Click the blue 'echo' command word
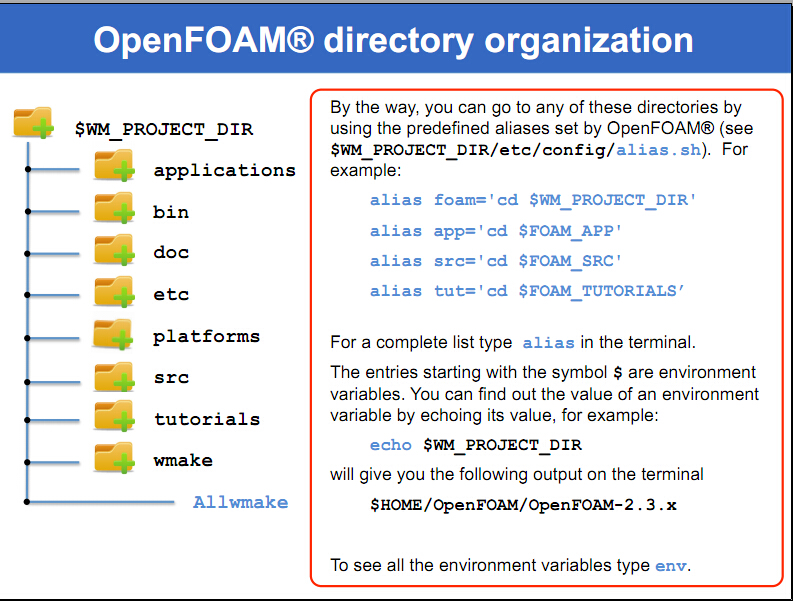Image resolution: width=793 pixels, height=601 pixels. [390, 445]
